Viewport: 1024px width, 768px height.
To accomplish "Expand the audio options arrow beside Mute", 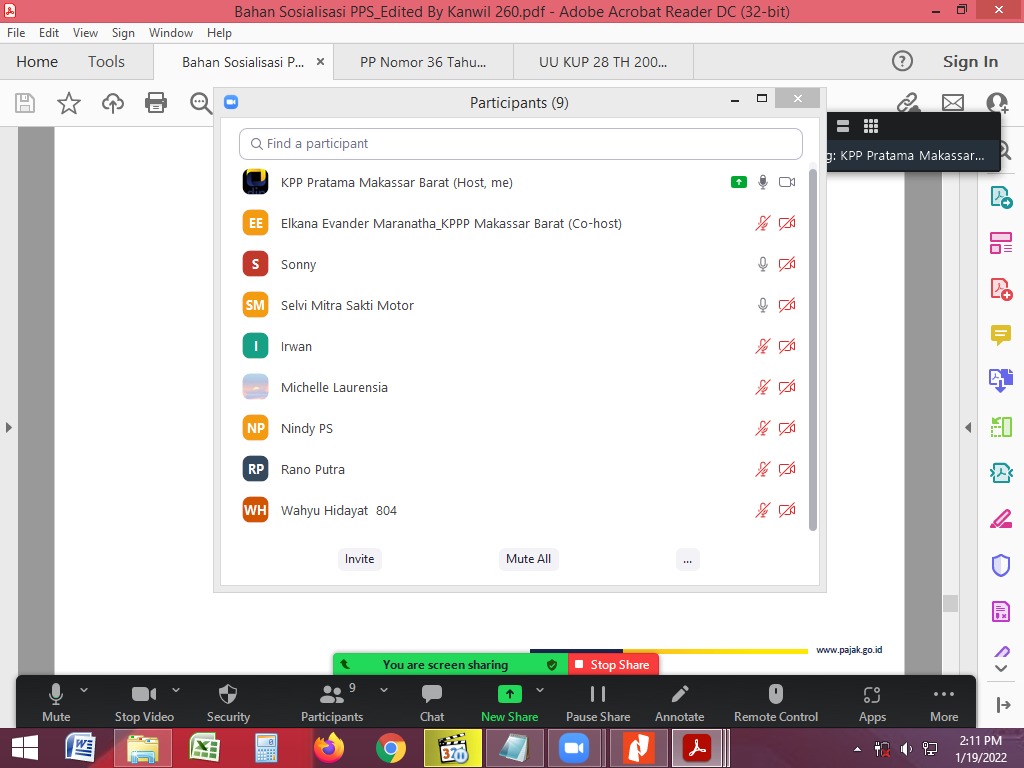I will (x=84, y=690).
